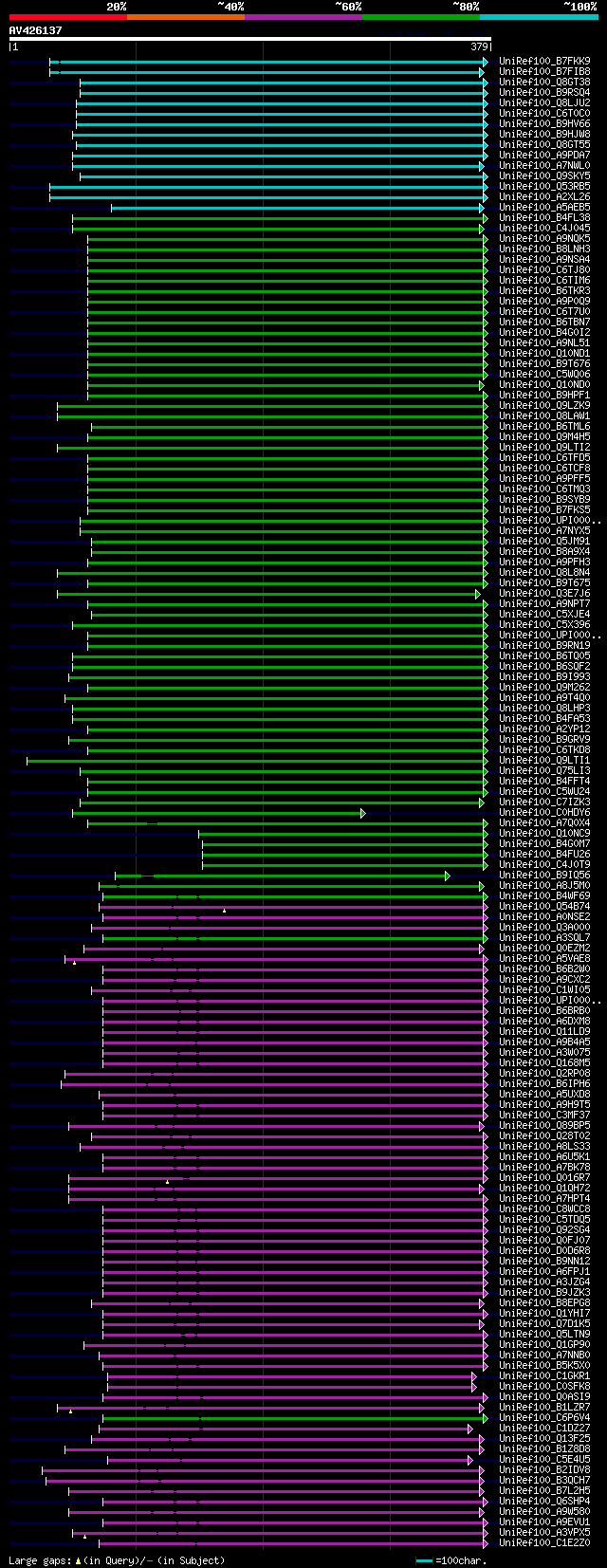
Task: Select the UniRef100_Q9M262 label
Action: [x=544, y=688]
